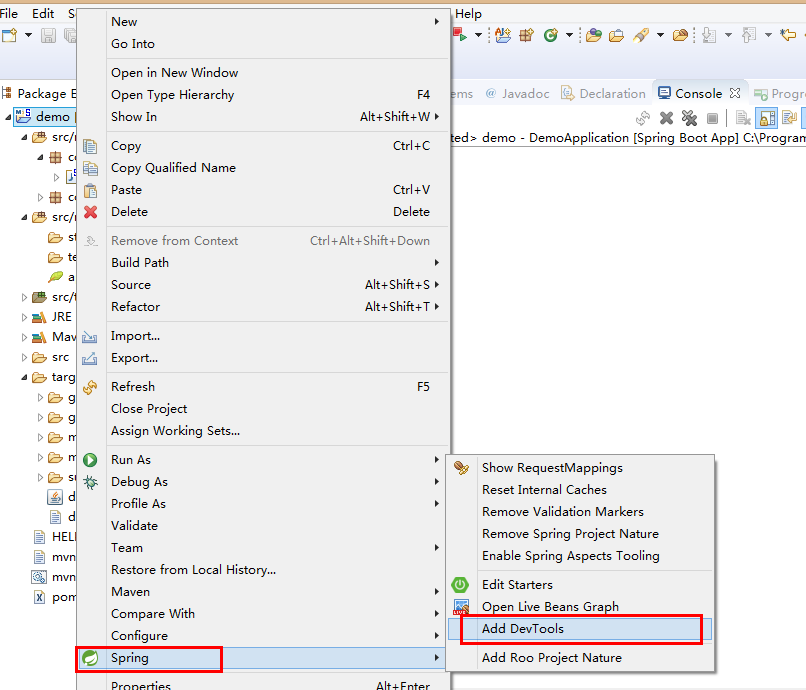Click the Clear Console icon
Screen dimensions: 806x690
(743, 119)
